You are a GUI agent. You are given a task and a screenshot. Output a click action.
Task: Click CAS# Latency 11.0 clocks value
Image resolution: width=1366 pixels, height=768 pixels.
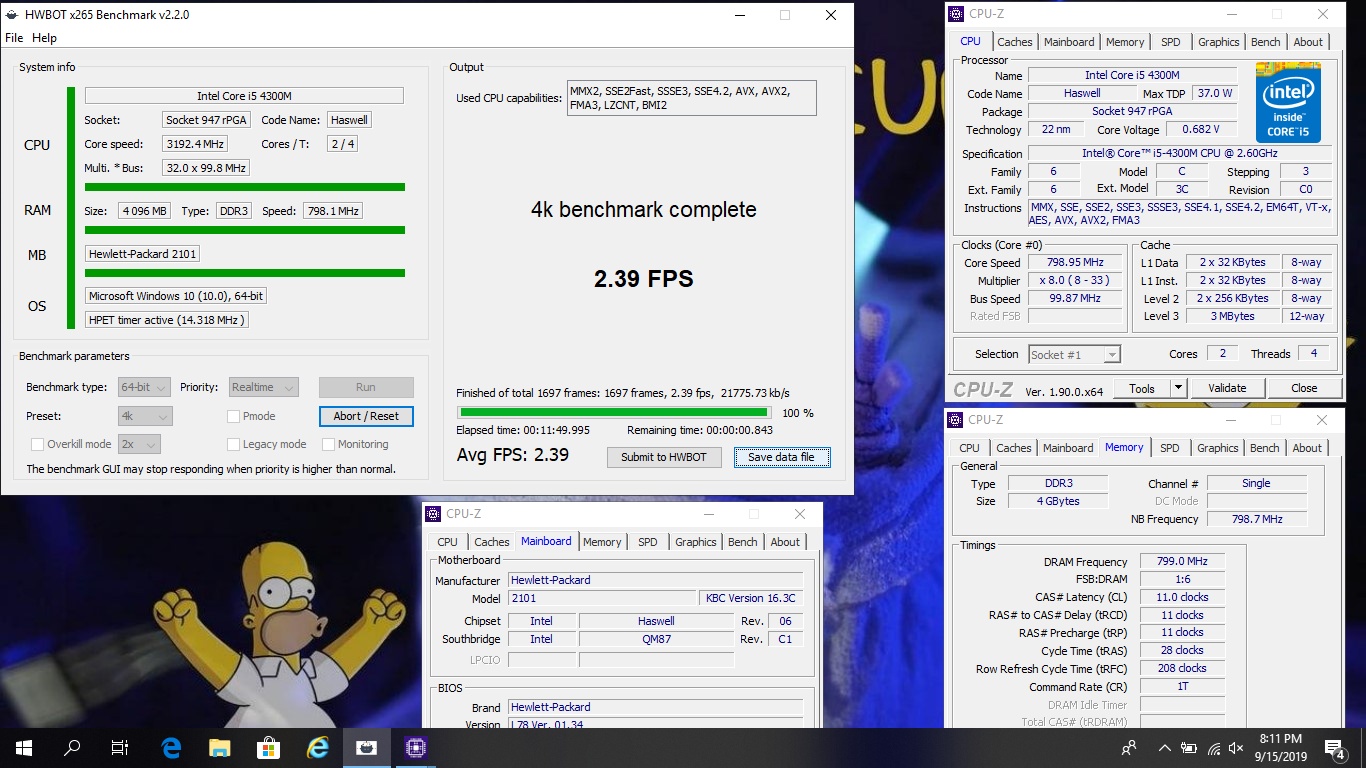1182,597
